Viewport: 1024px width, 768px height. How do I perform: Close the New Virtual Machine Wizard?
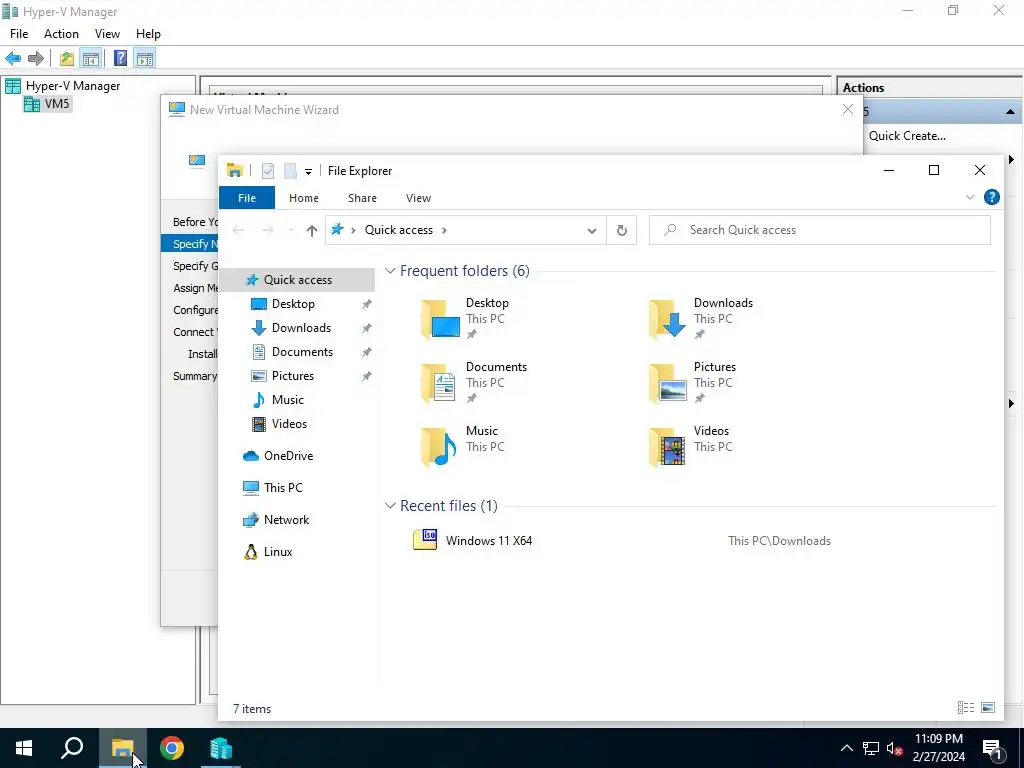tap(848, 109)
